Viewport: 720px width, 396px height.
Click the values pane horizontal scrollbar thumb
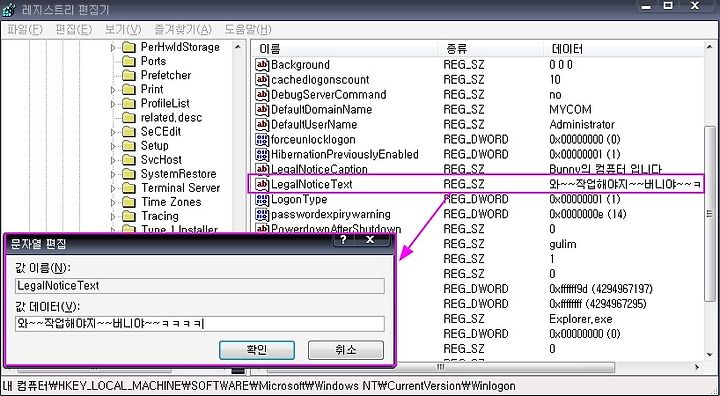(441, 367)
